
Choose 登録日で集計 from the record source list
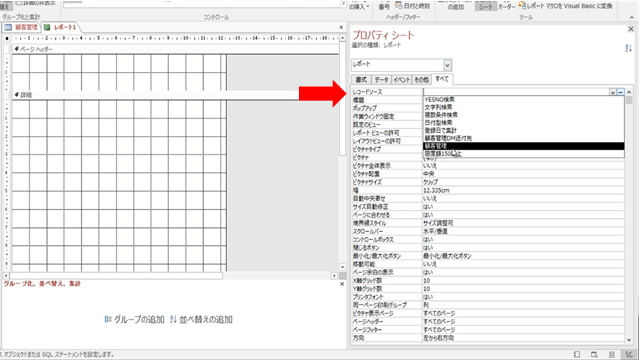pyautogui.click(x=524, y=131)
